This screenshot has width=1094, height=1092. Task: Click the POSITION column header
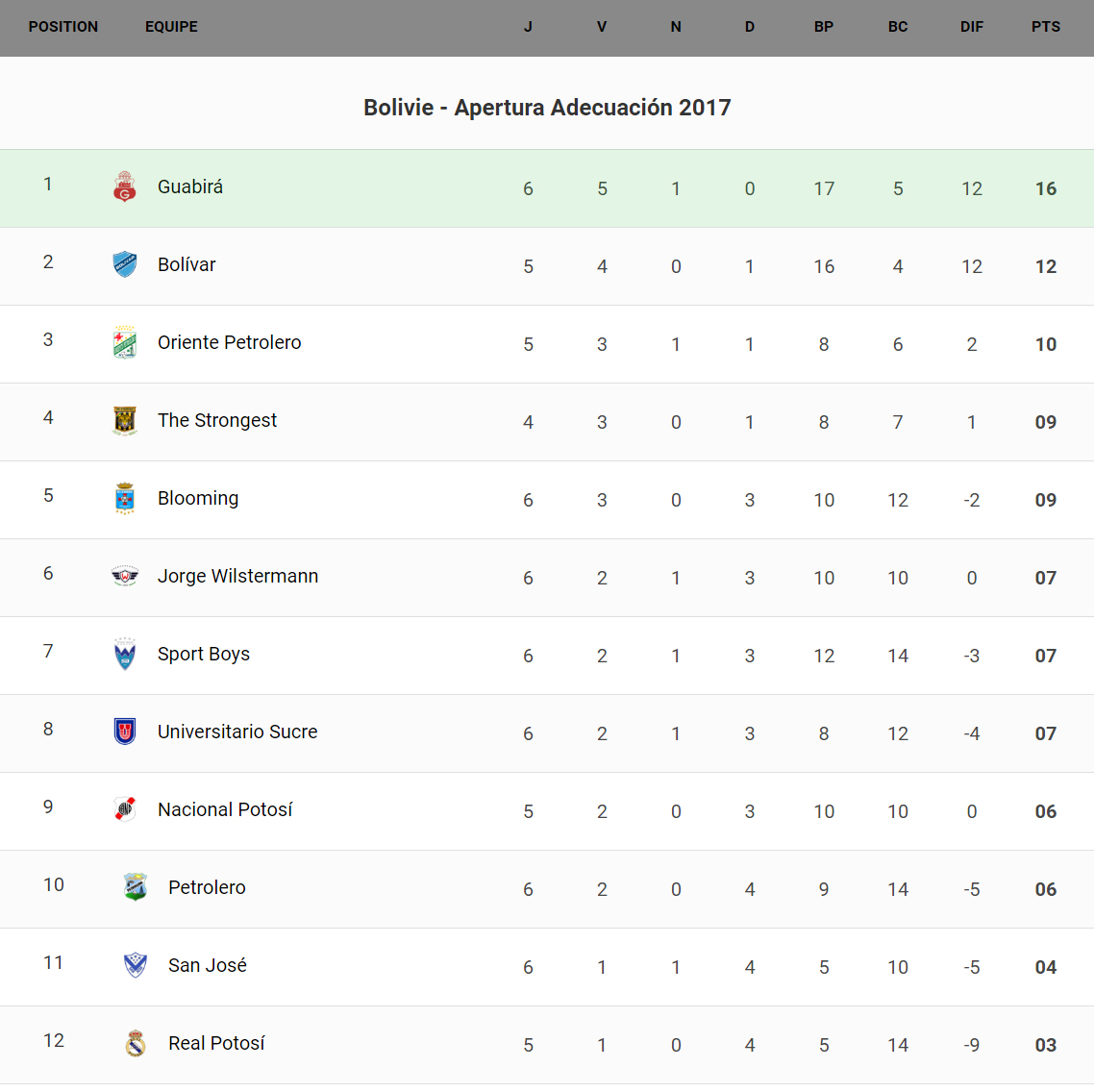(63, 27)
